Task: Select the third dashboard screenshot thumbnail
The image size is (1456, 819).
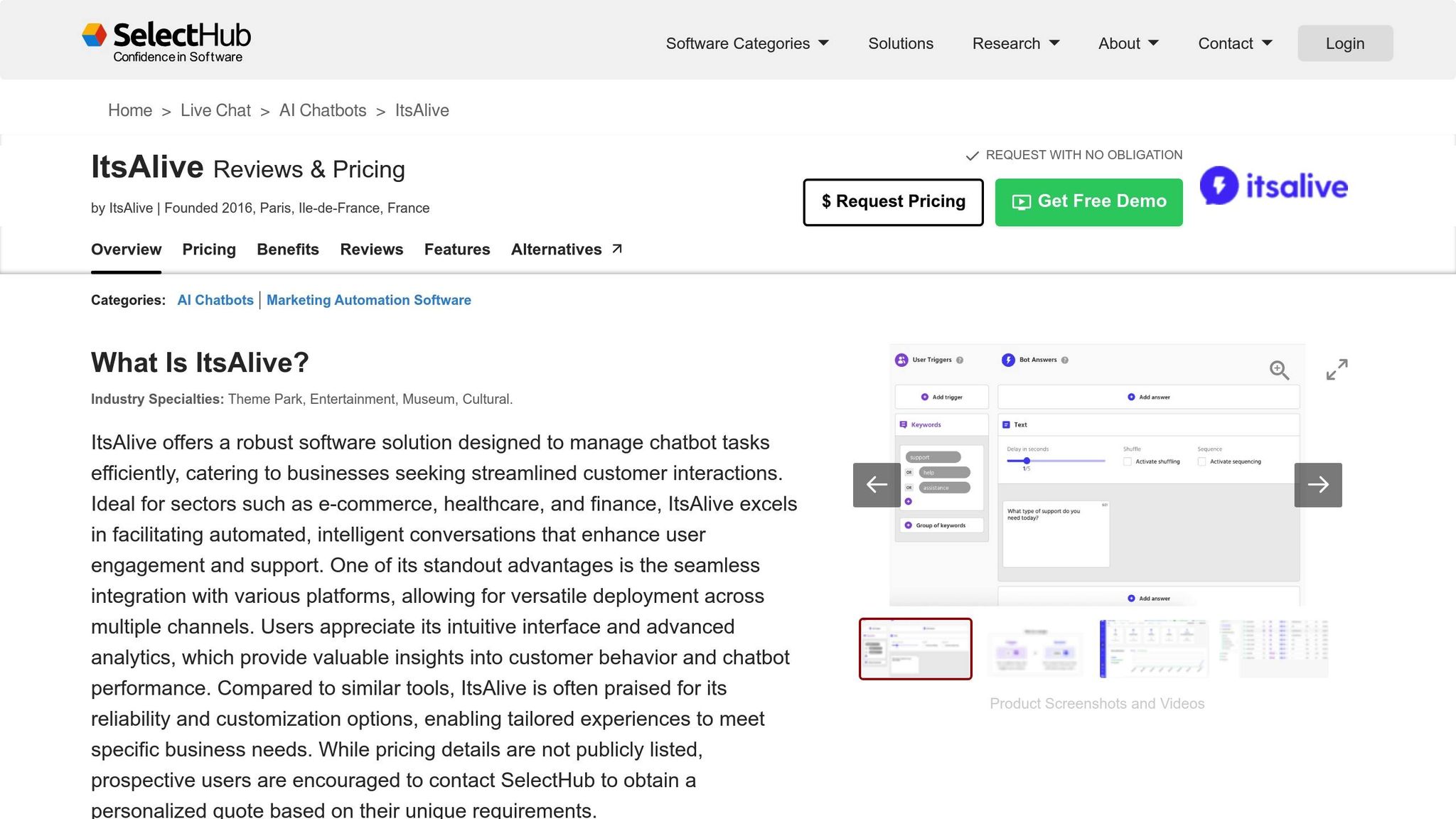Action: pyautogui.click(x=1153, y=648)
